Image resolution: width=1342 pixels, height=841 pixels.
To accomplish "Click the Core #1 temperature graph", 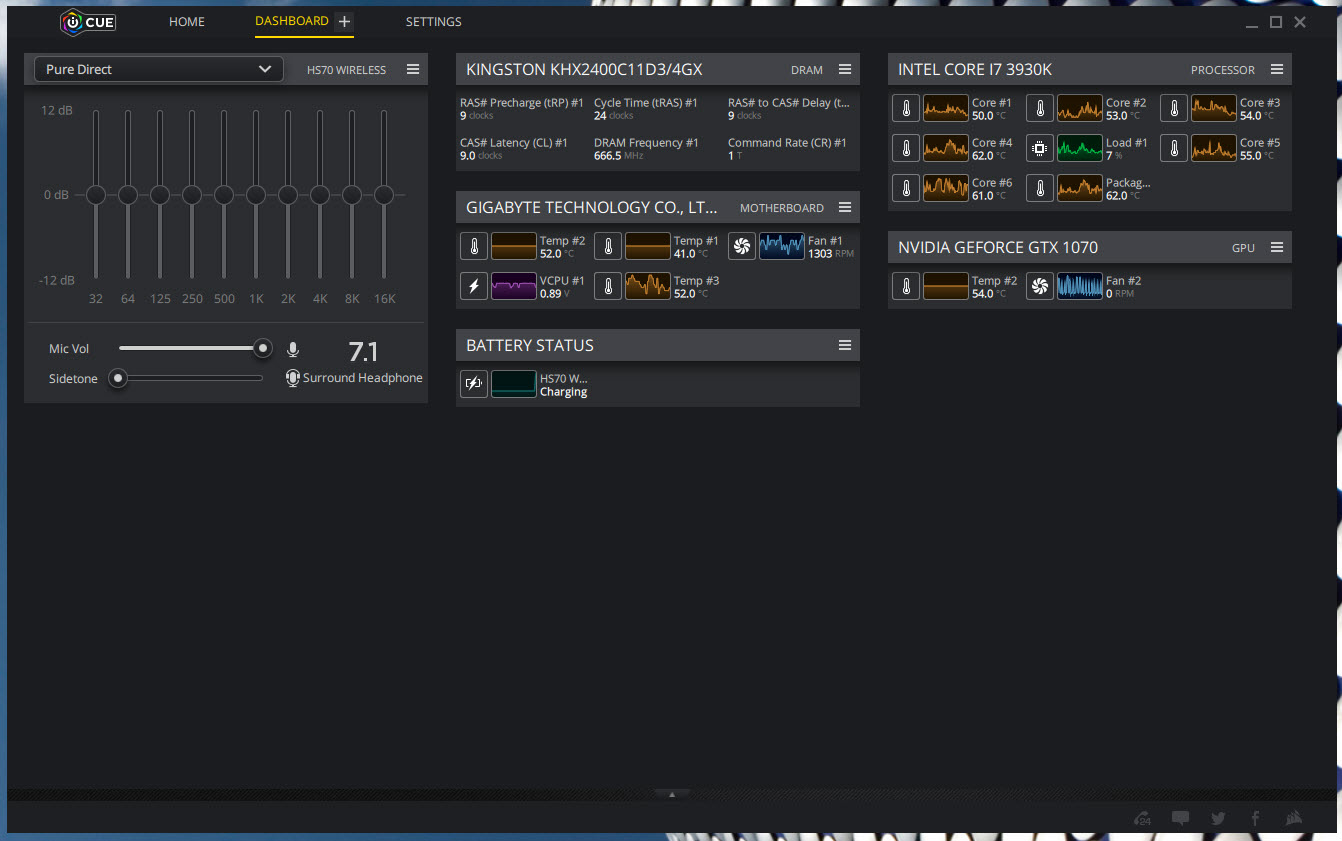I will [x=946, y=108].
